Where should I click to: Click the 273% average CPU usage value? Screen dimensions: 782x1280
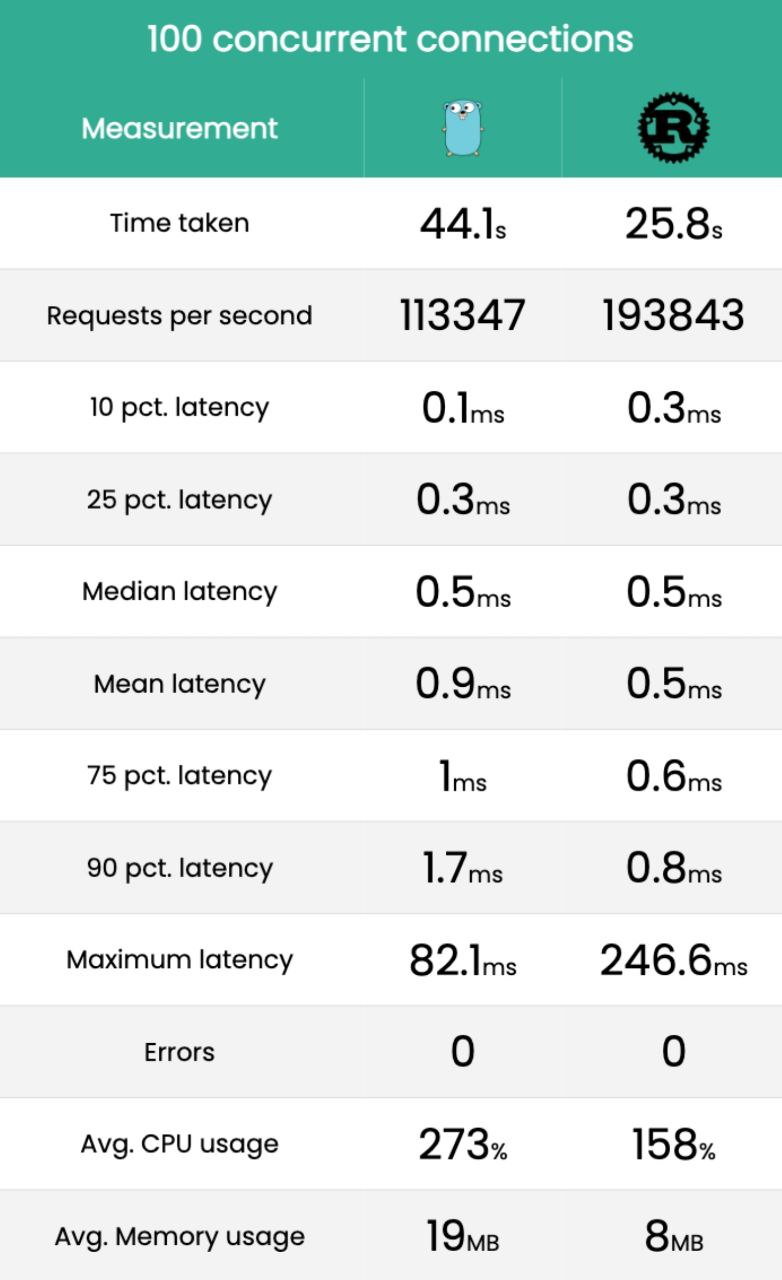(463, 1145)
